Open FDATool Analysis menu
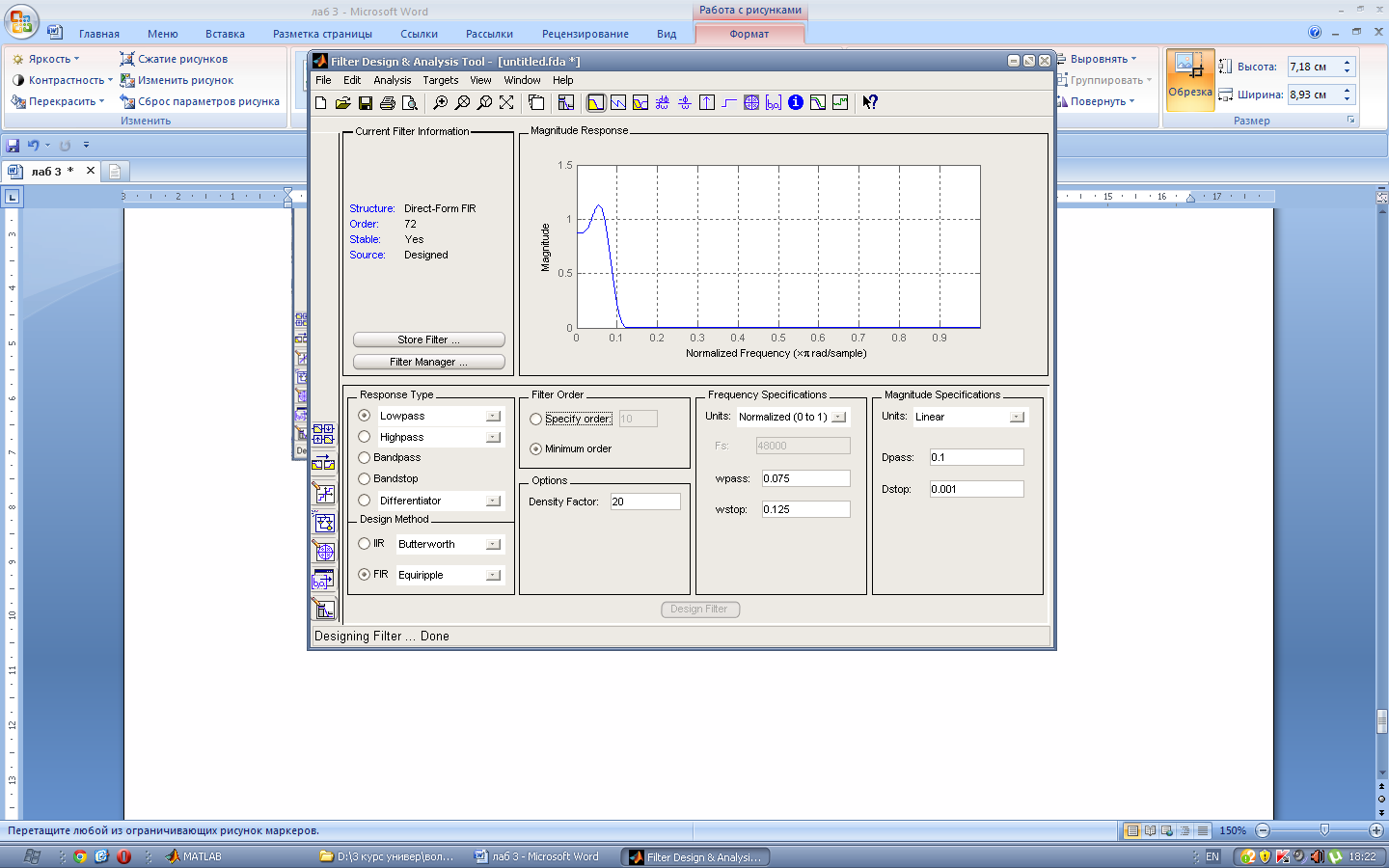The height and width of the screenshot is (868, 1389). [393, 80]
